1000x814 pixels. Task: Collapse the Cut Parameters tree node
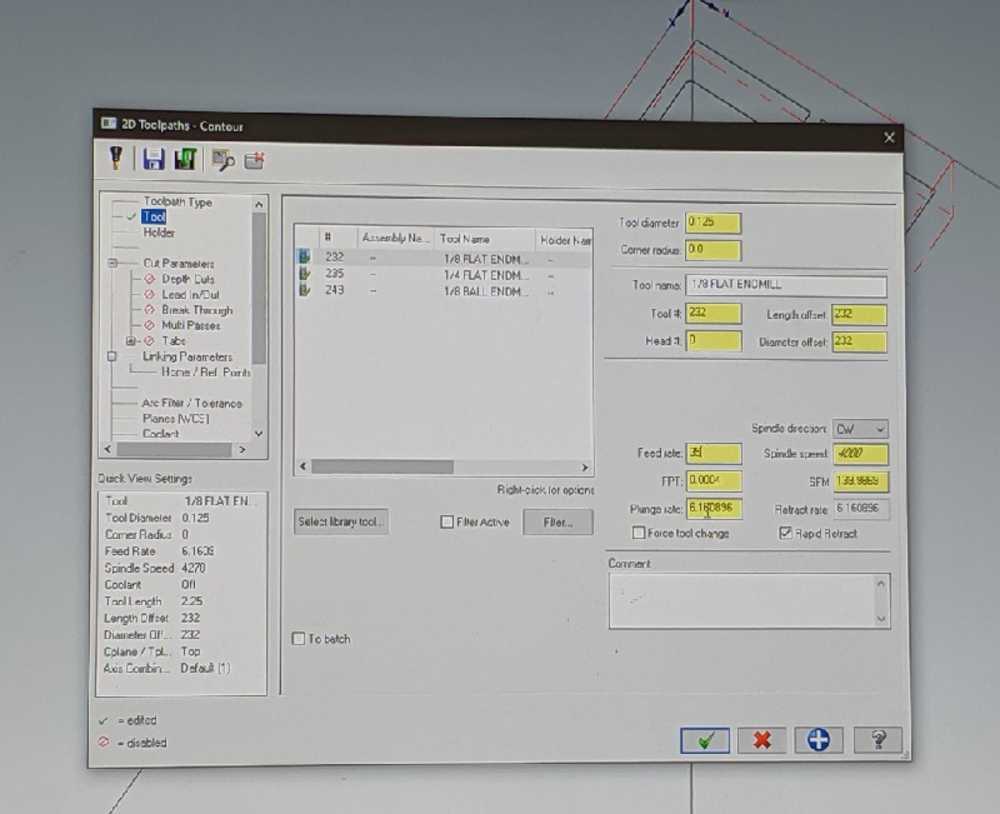coord(113,264)
